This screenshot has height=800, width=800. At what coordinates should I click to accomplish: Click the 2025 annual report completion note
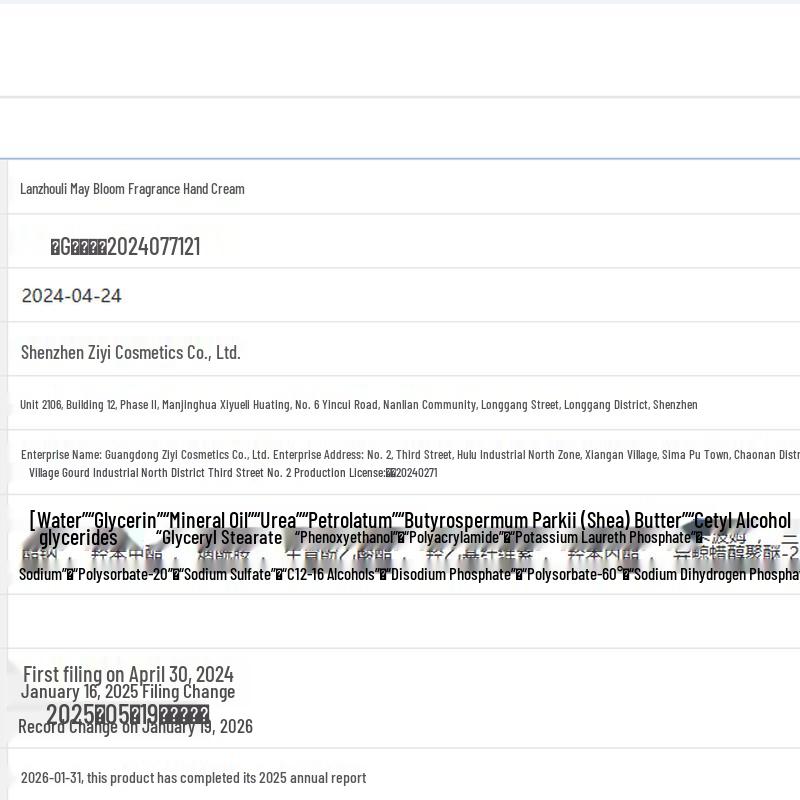coord(193,778)
